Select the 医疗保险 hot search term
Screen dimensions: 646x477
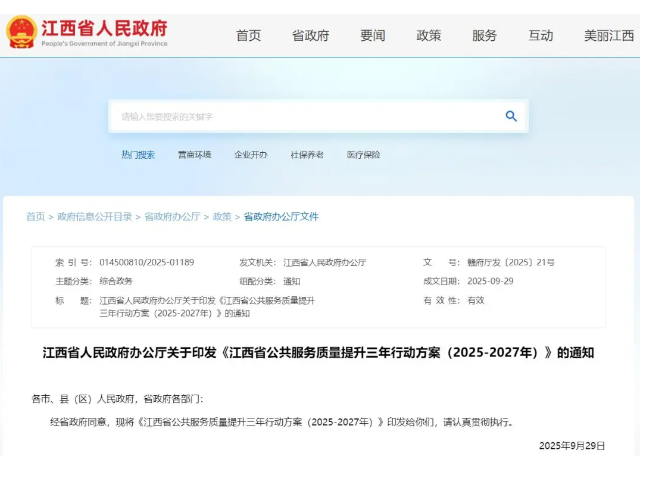[x=363, y=155]
